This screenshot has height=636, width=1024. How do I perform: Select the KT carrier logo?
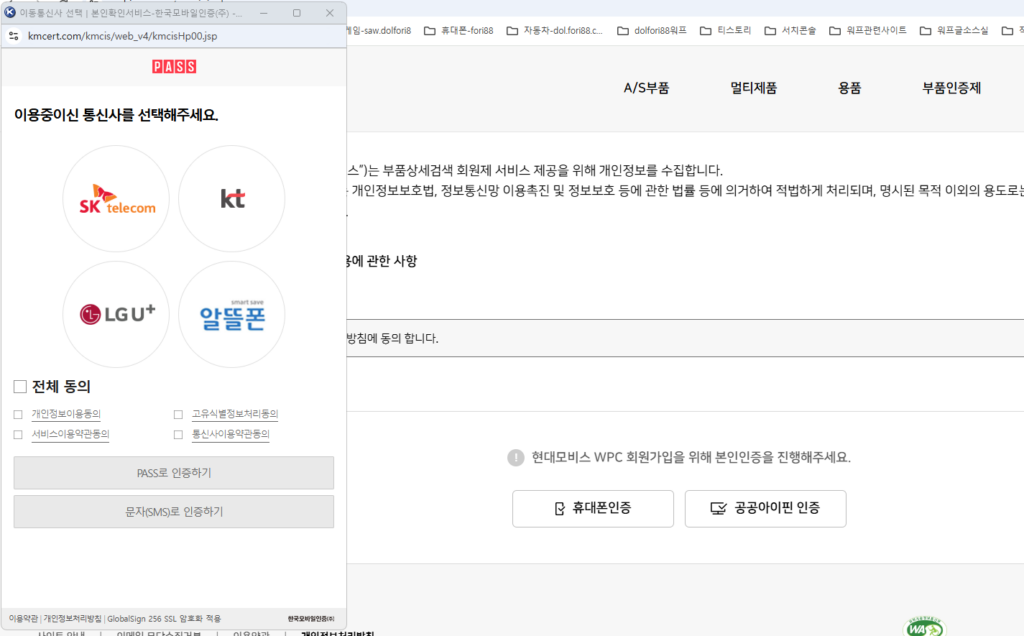tap(231, 198)
